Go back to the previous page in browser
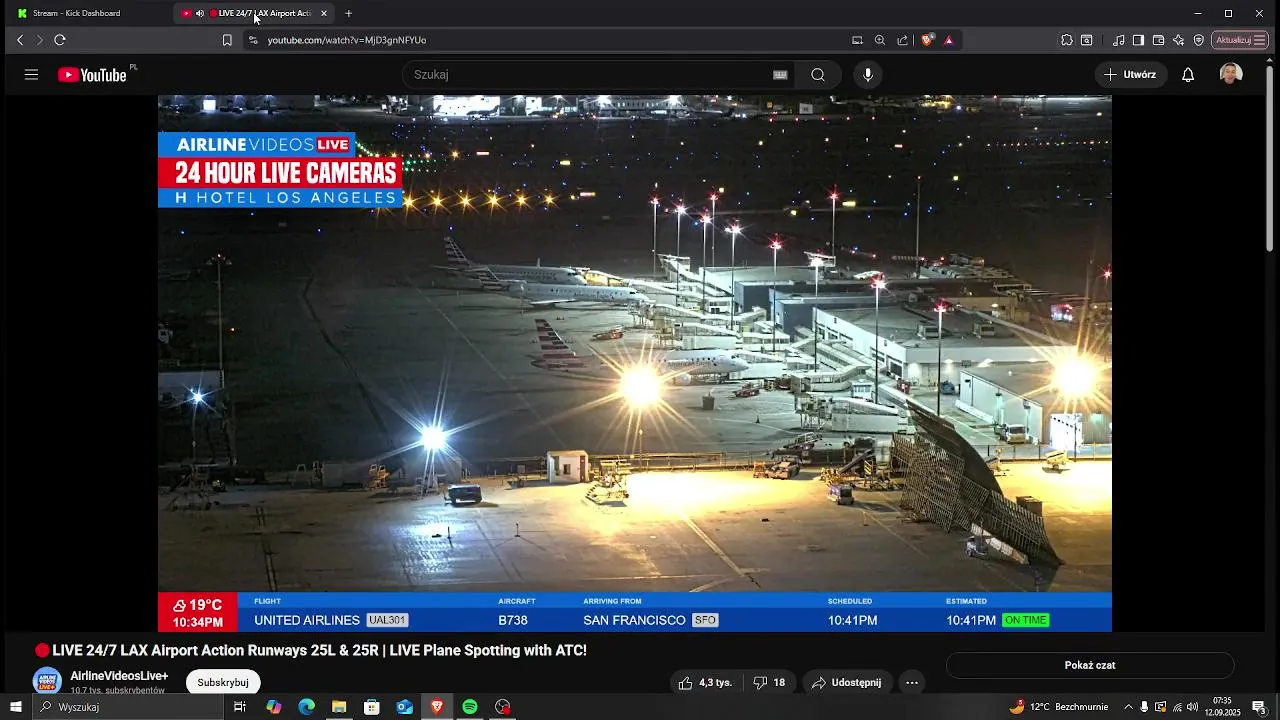This screenshot has height=720, width=1280. pyautogui.click(x=20, y=40)
